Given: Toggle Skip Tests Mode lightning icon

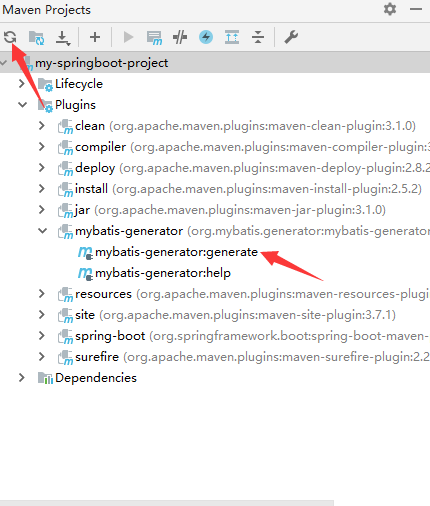Looking at the screenshot, I should coord(206,37).
